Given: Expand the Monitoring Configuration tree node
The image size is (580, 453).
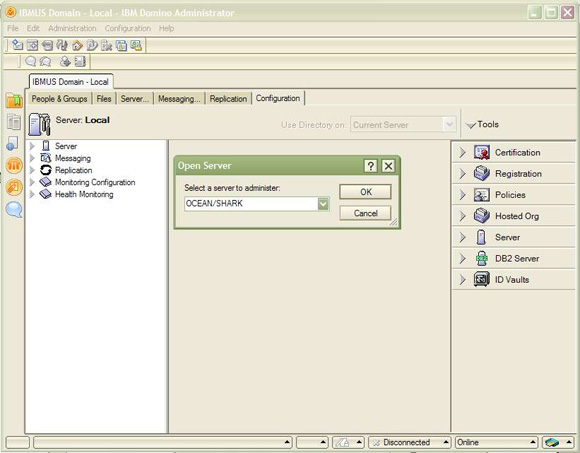Looking at the screenshot, I should point(32,182).
